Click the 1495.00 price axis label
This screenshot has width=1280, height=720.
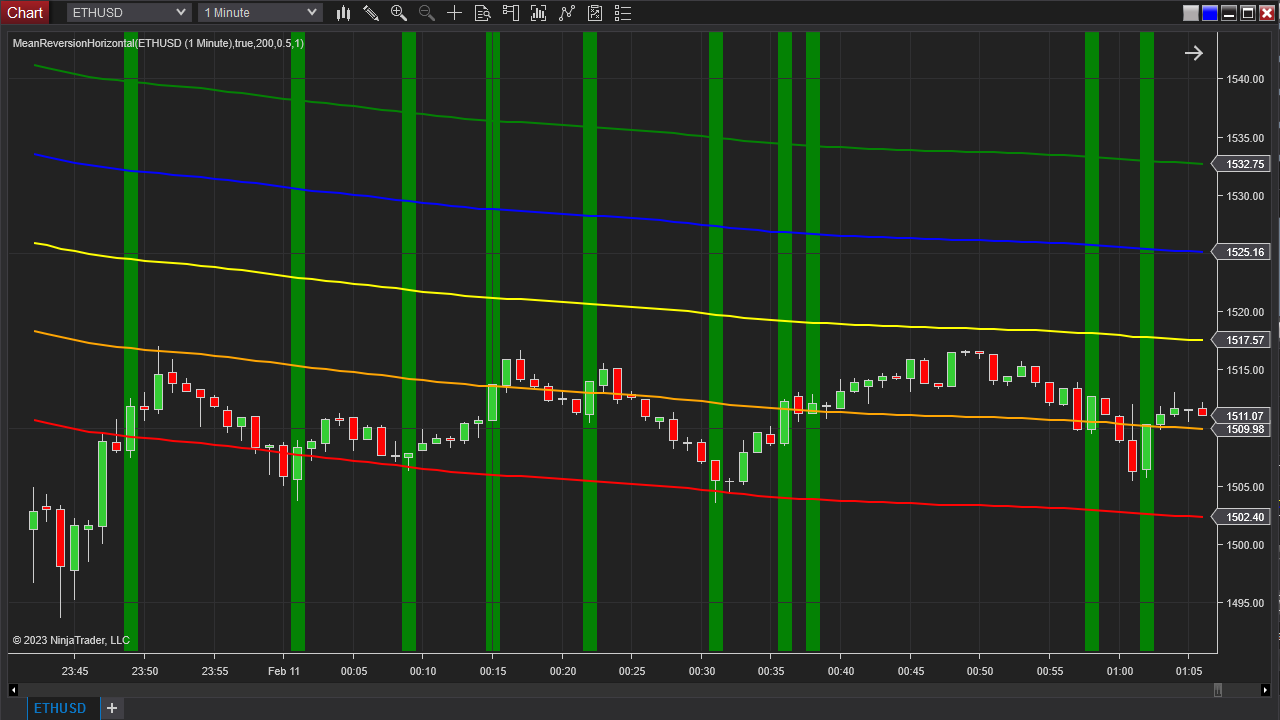[1246, 603]
